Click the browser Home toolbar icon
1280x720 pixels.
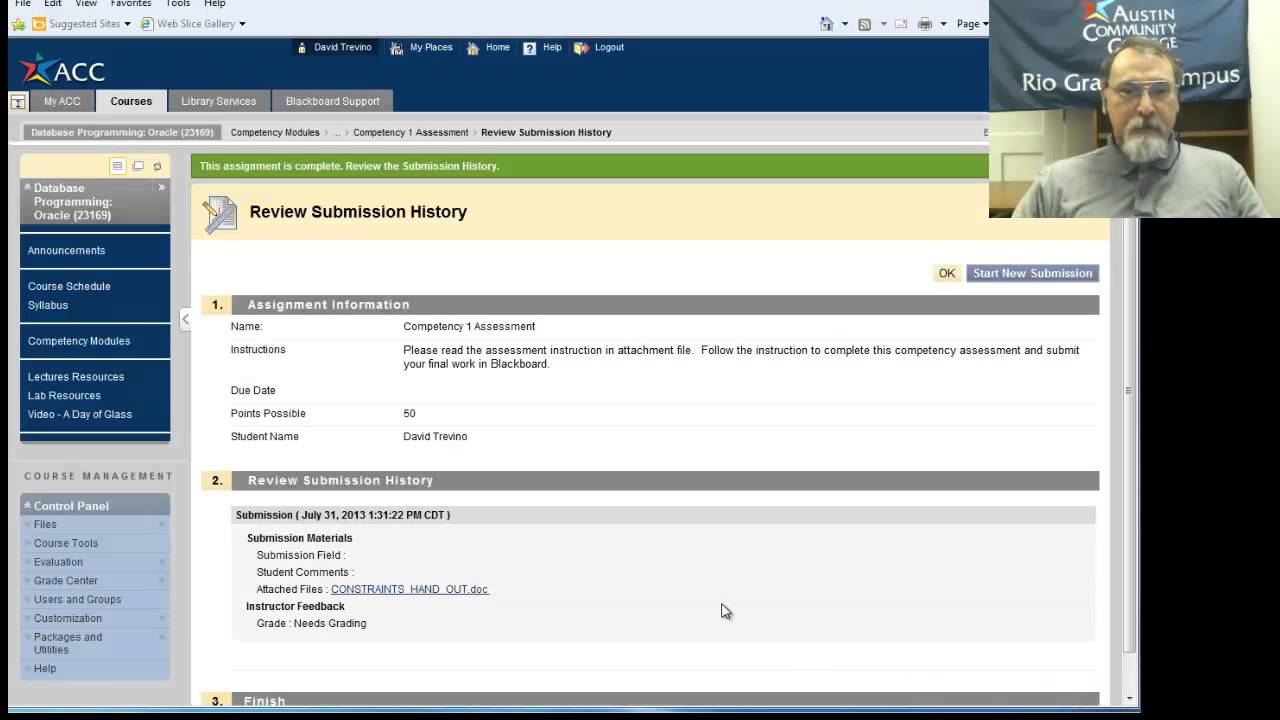[x=826, y=24]
